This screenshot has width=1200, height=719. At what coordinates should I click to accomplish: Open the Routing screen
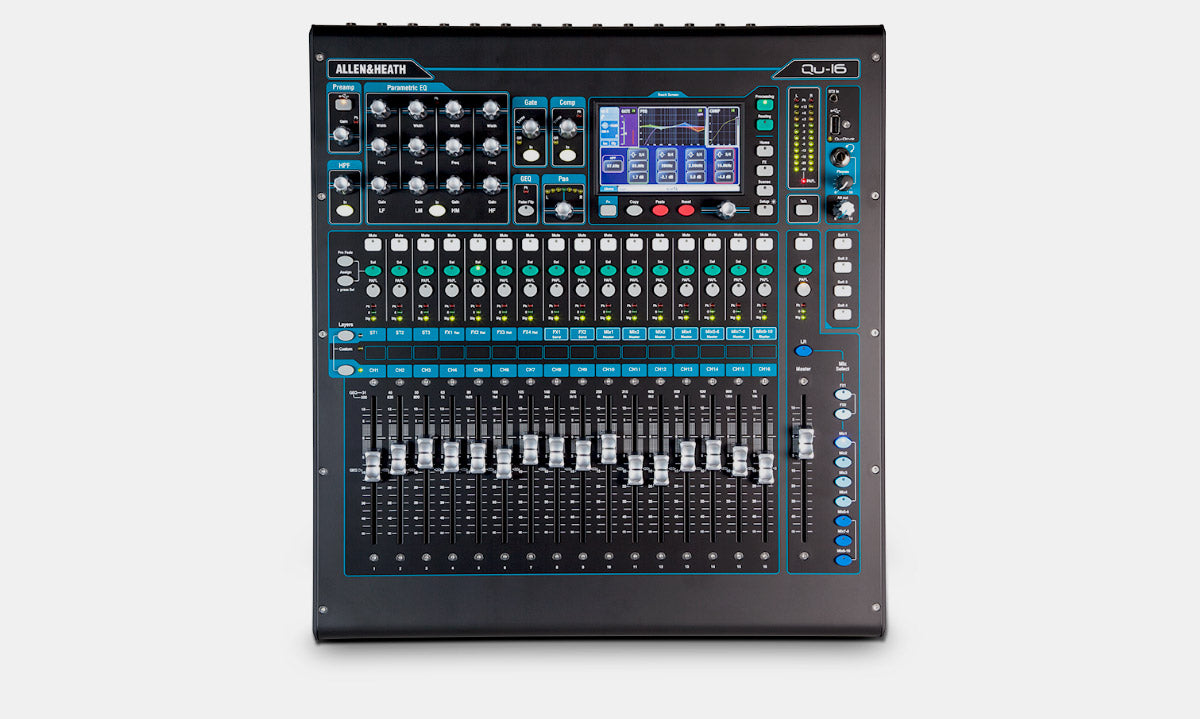point(765,125)
